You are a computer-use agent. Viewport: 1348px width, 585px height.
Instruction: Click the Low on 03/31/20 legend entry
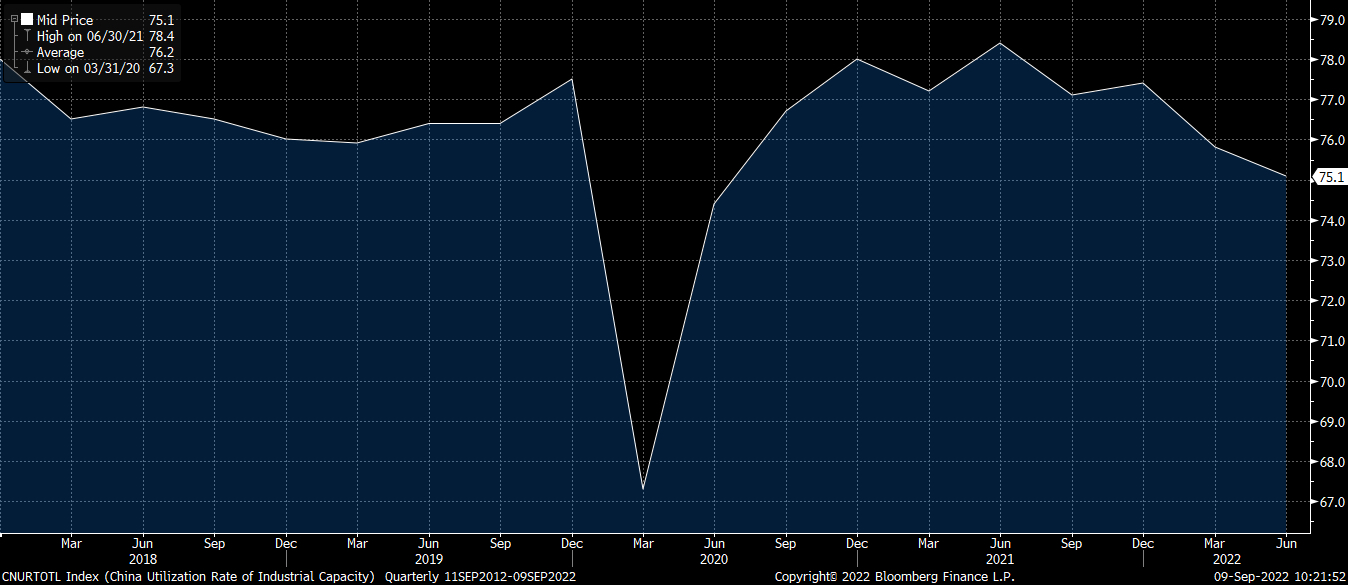[x=91, y=68]
